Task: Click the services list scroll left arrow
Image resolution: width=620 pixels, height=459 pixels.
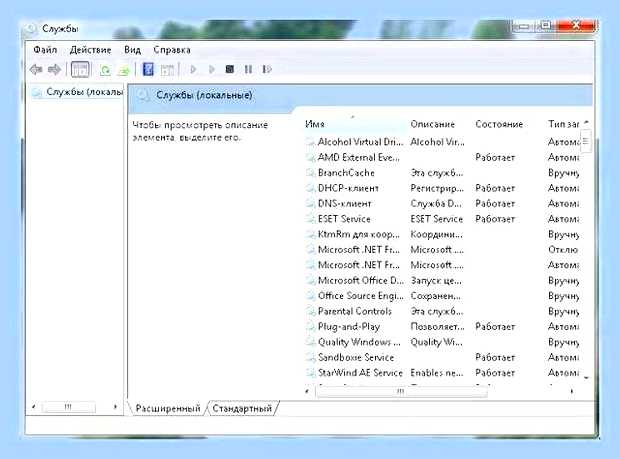Action: (308, 391)
